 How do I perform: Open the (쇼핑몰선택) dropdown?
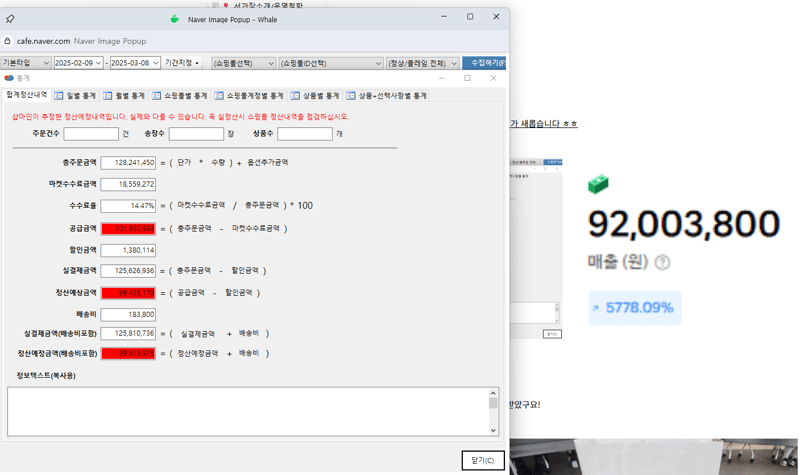click(x=243, y=63)
